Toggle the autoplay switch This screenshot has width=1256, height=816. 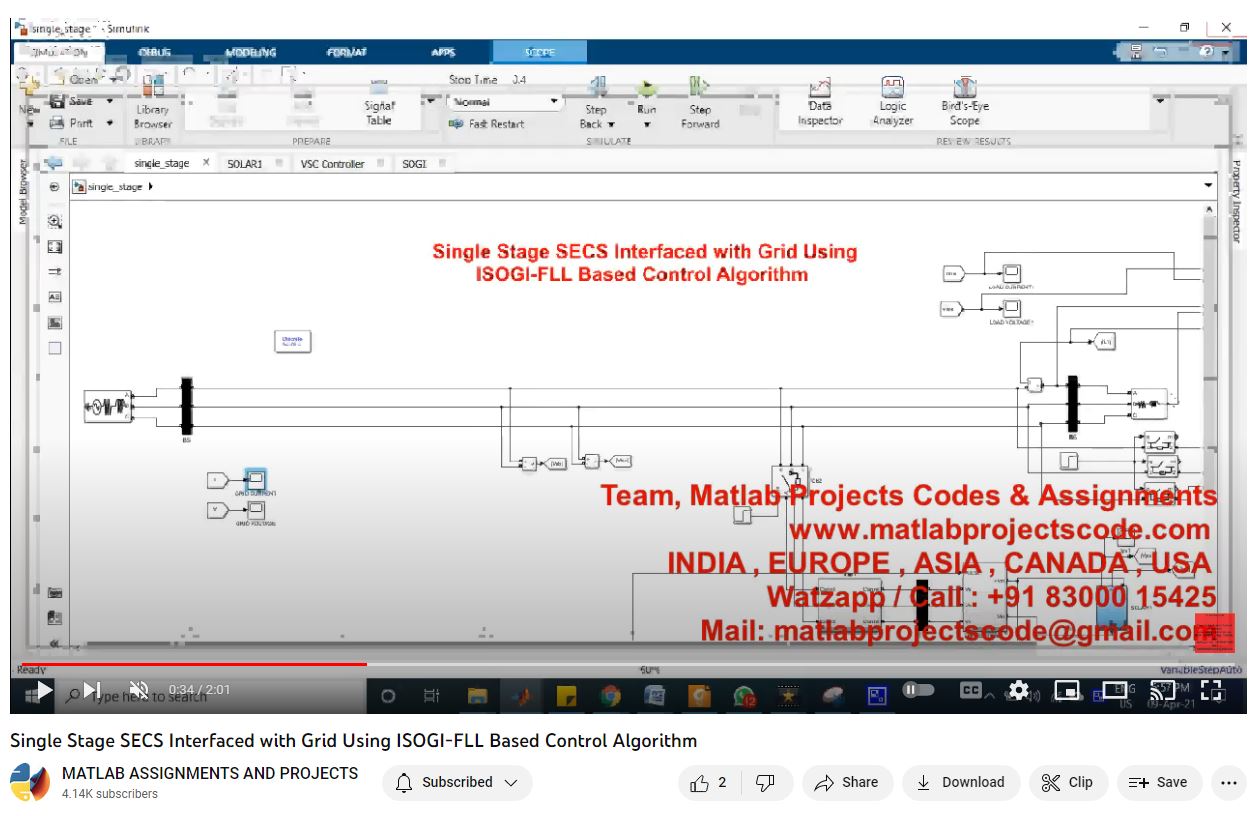[x=918, y=690]
